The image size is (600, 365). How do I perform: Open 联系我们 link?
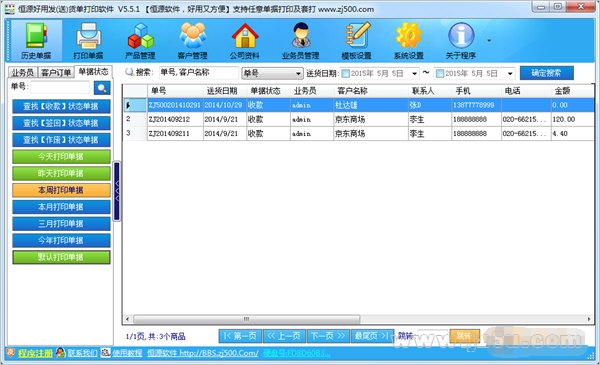[83, 353]
